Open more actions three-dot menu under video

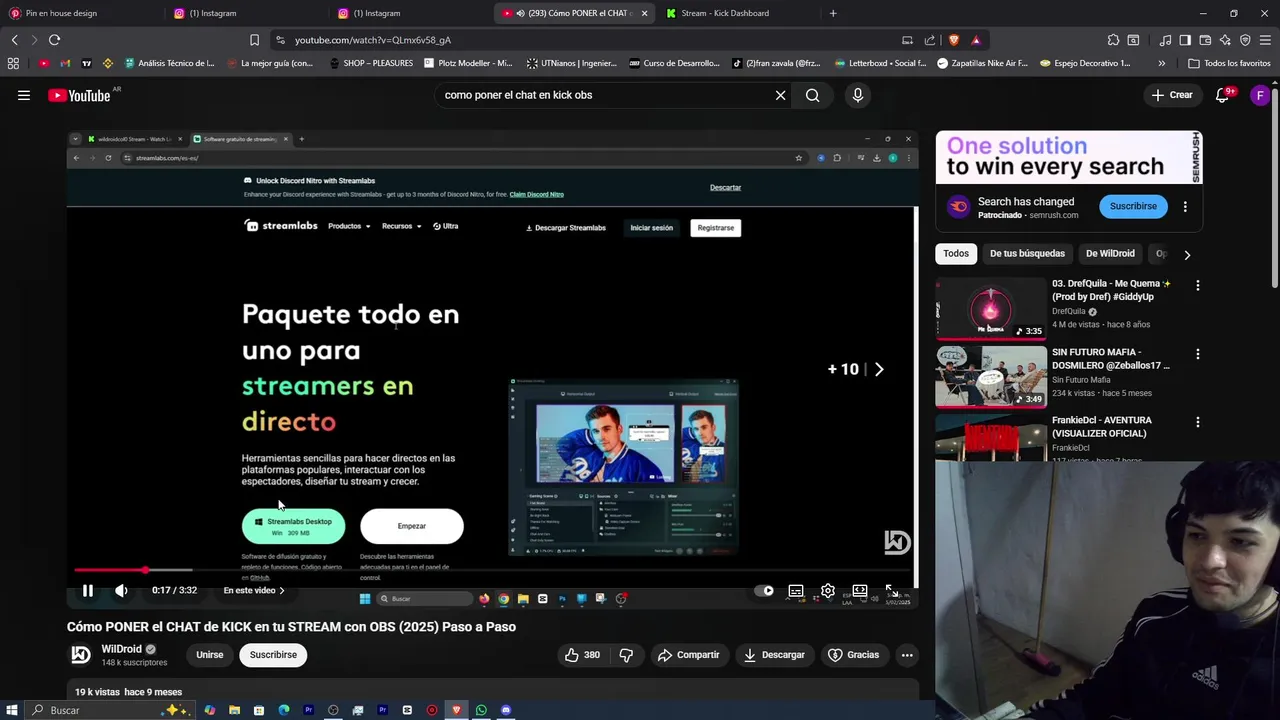coord(907,655)
